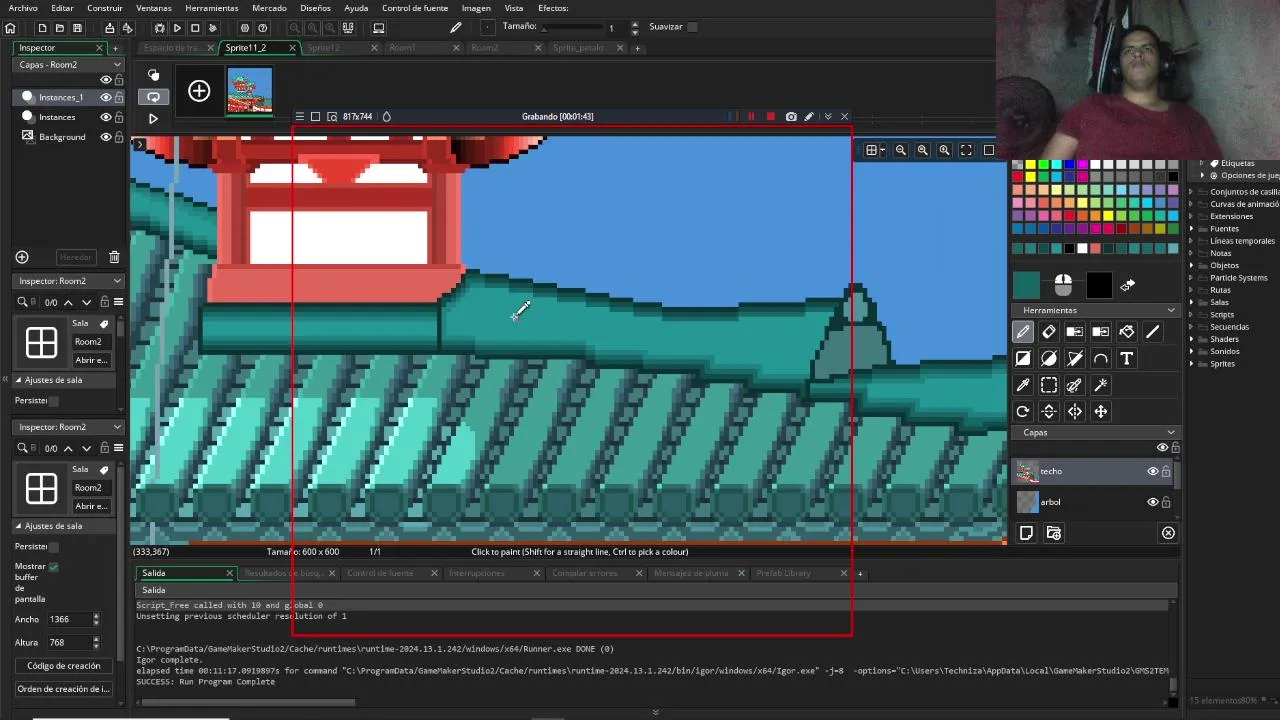Click the Código de creación button
The image size is (1280, 720).
[x=64, y=666]
